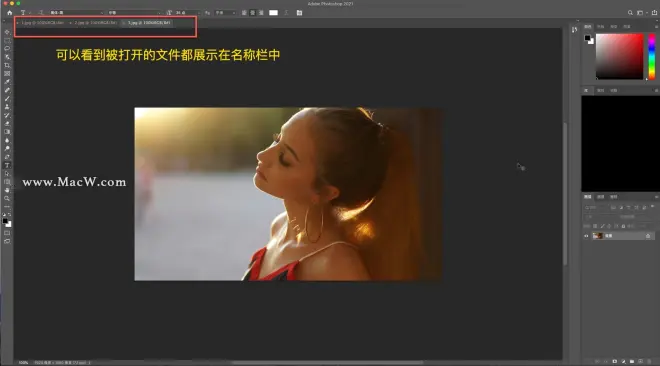Open the Character and Paragraph panels icon

point(299,13)
